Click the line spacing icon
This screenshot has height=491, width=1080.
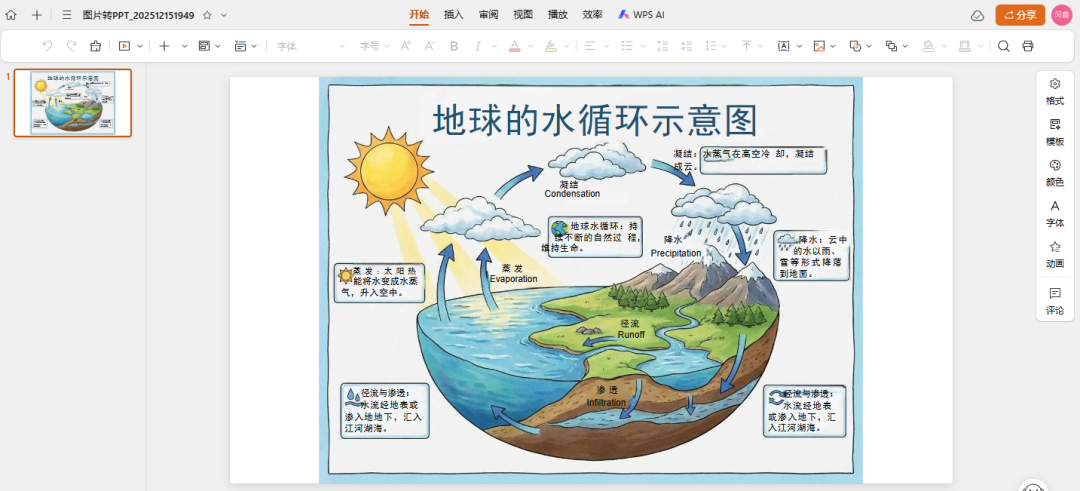tap(711, 46)
